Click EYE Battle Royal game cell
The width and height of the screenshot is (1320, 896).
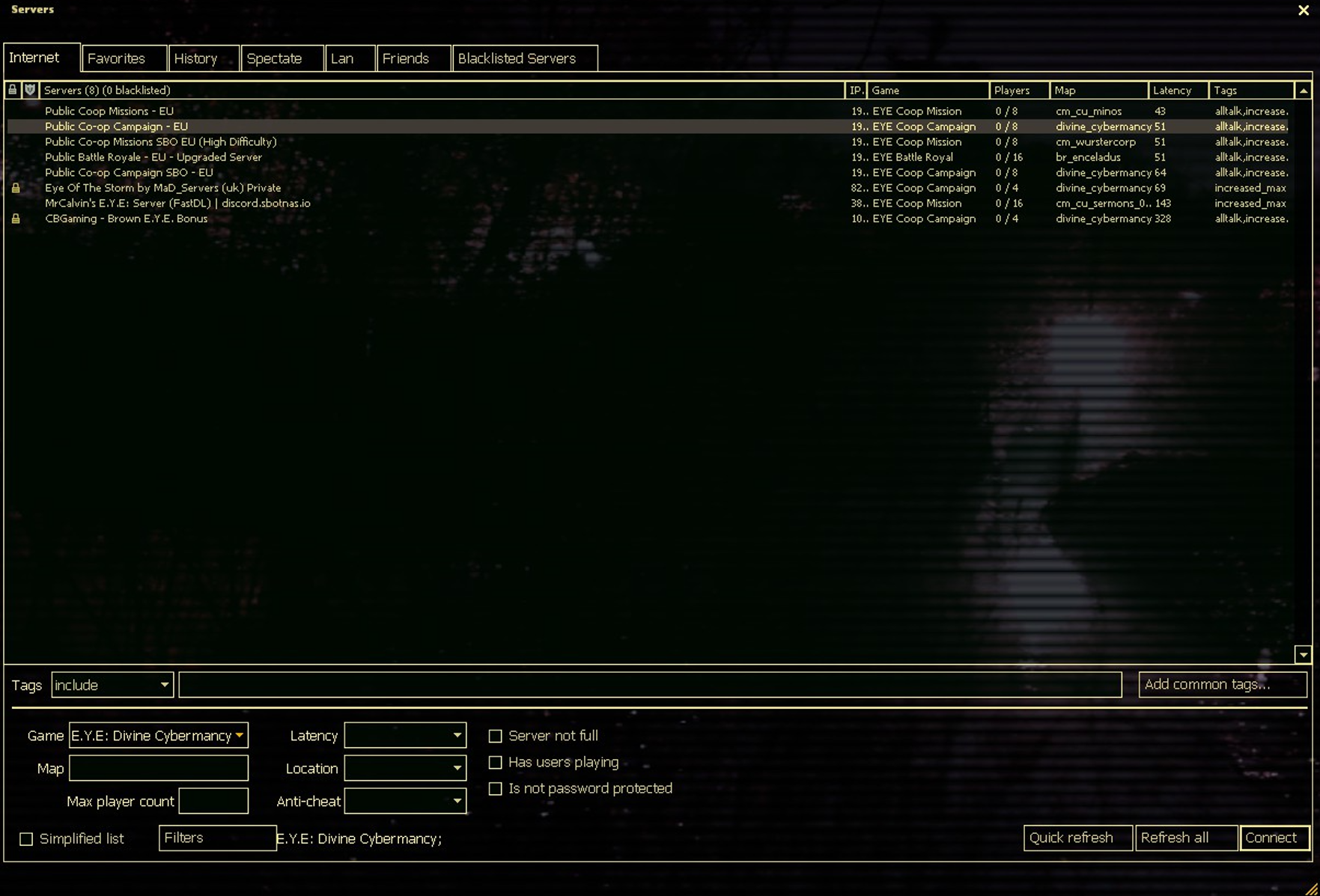point(913,157)
